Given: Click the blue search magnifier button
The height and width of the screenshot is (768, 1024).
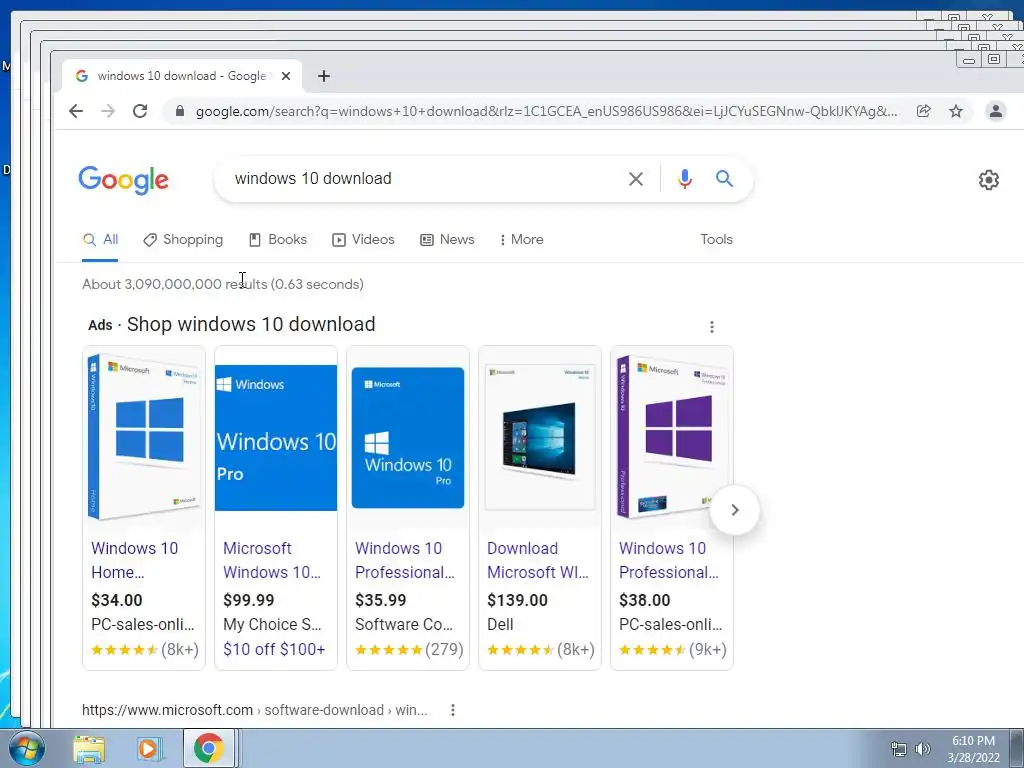Looking at the screenshot, I should (x=724, y=178).
